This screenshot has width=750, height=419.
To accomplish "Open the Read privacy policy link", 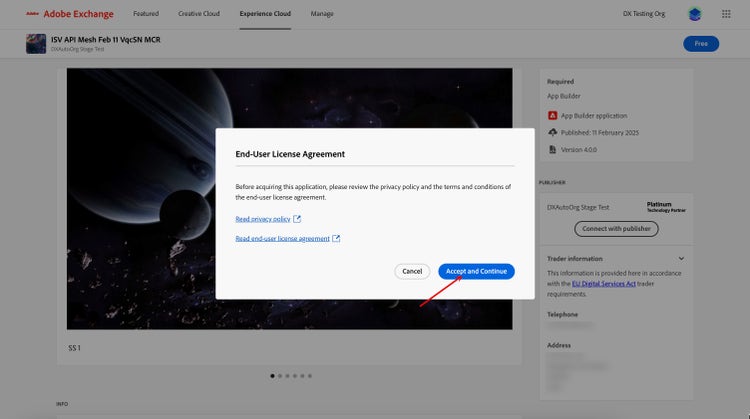I will pos(263,218).
